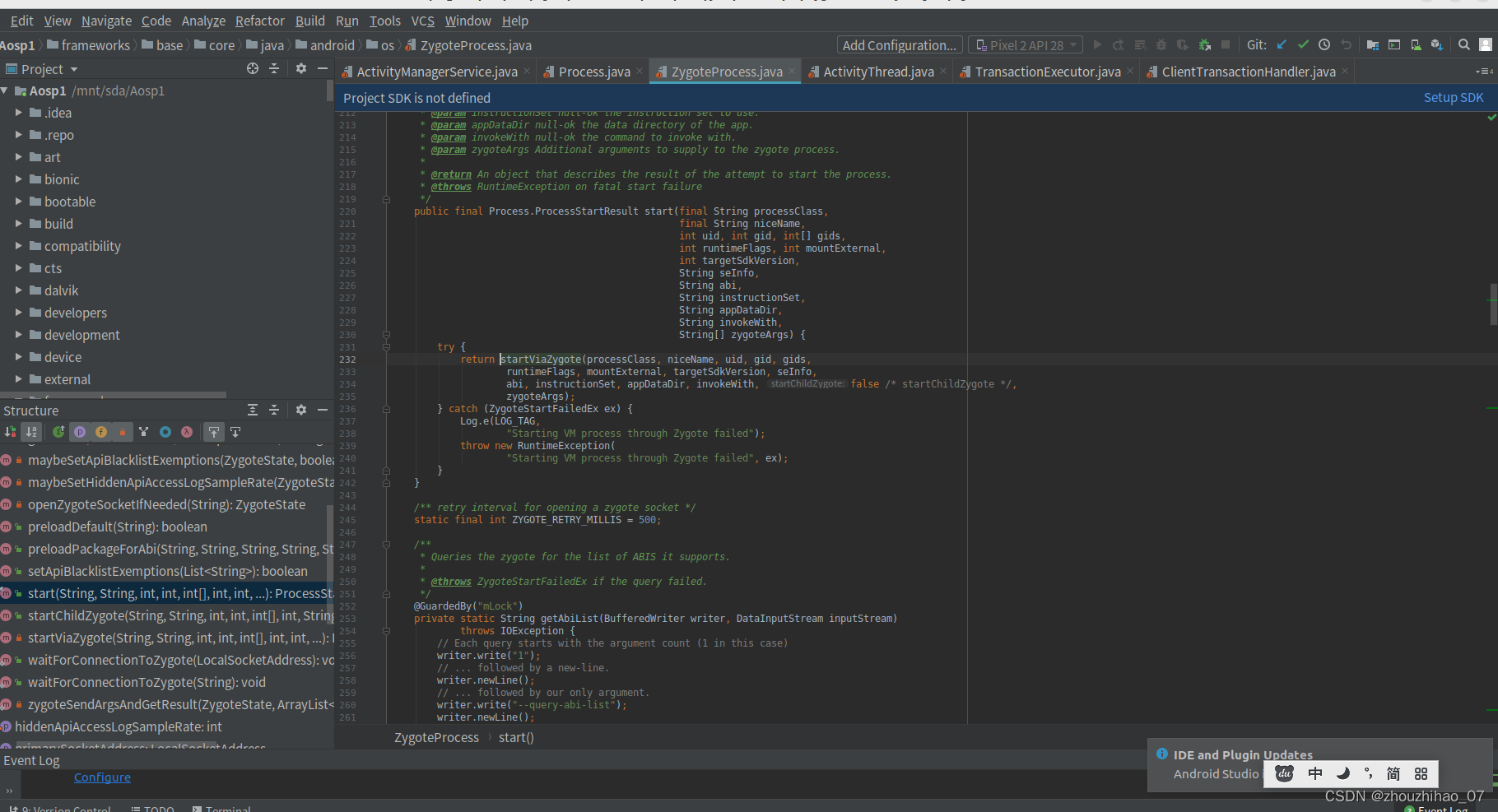Expand the external folder node
Viewport: 1498px width, 812px height.
[18, 379]
